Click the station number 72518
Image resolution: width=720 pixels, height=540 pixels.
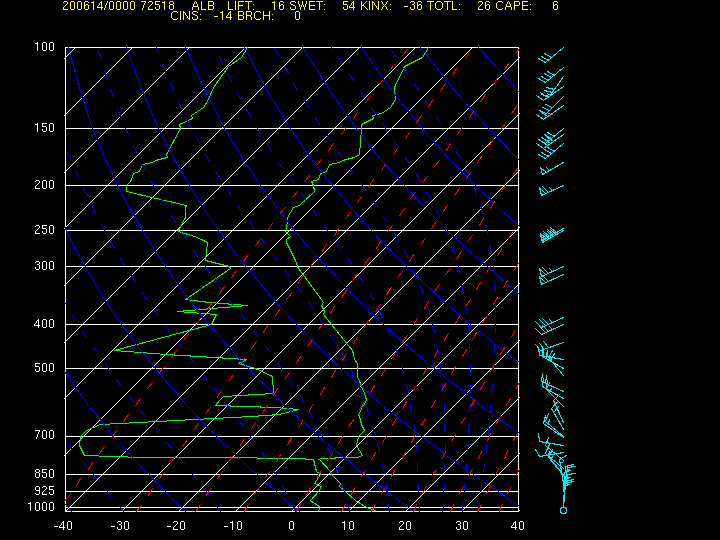pyautogui.click(x=158, y=6)
